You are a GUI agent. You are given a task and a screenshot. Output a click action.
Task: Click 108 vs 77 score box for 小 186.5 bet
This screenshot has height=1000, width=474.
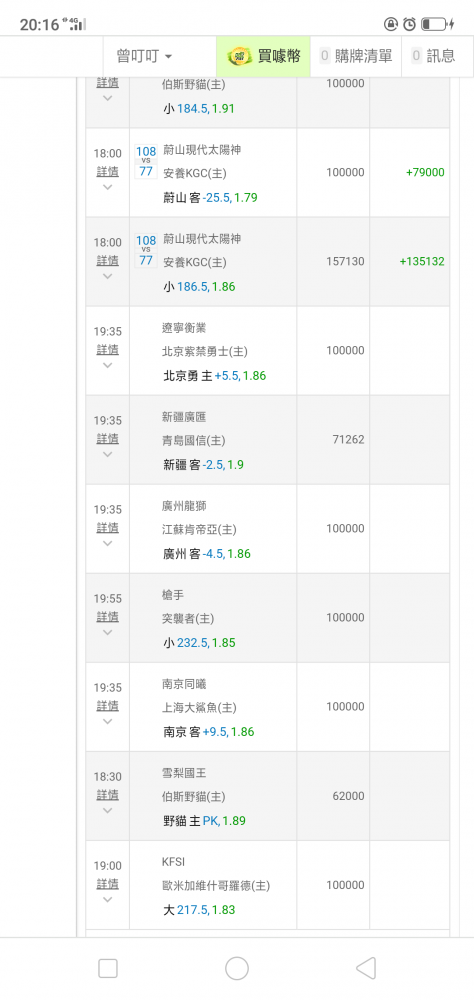pos(146,251)
